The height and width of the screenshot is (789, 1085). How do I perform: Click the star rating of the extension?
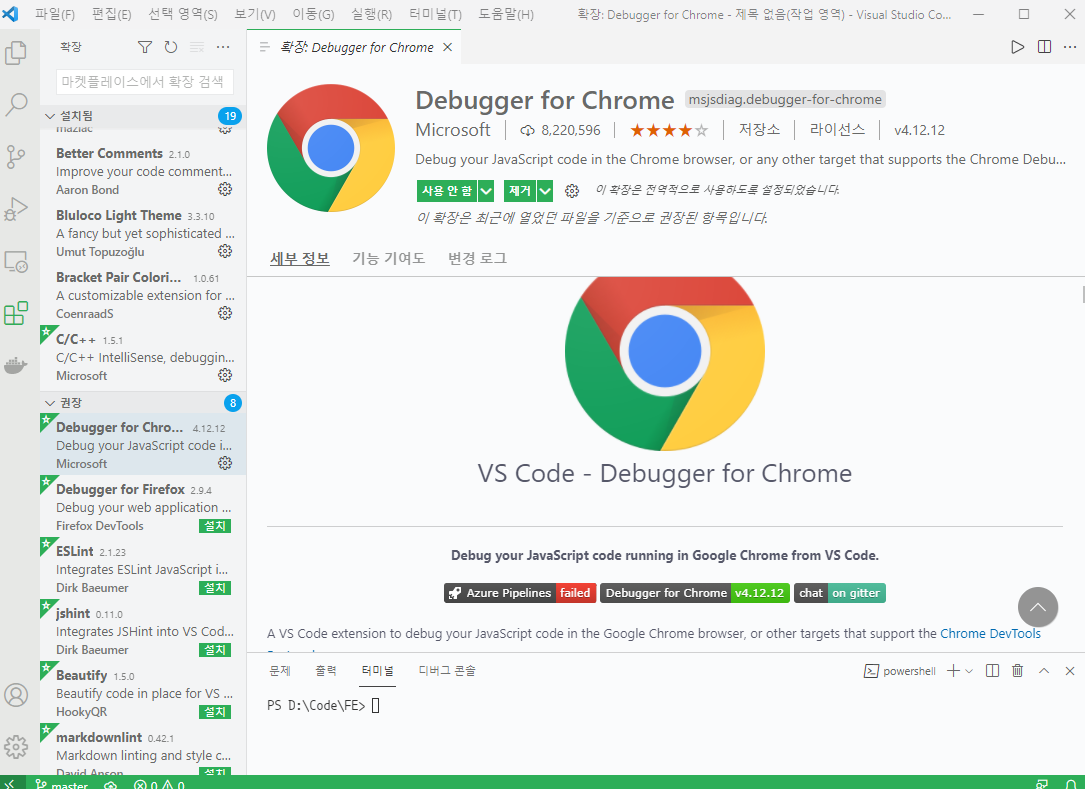click(x=668, y=130)
